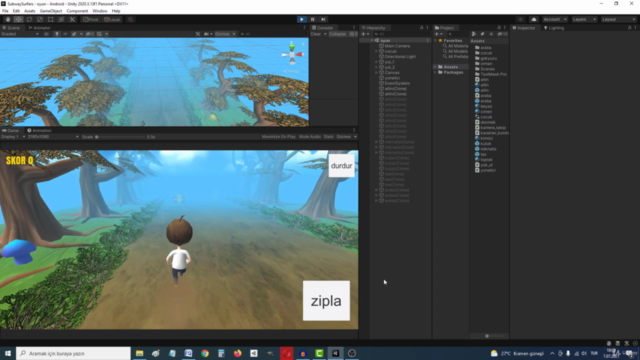This screenshot has height=360, width=640.
Task: Open the Shaded draw mode dropdown
Action: 20,34
